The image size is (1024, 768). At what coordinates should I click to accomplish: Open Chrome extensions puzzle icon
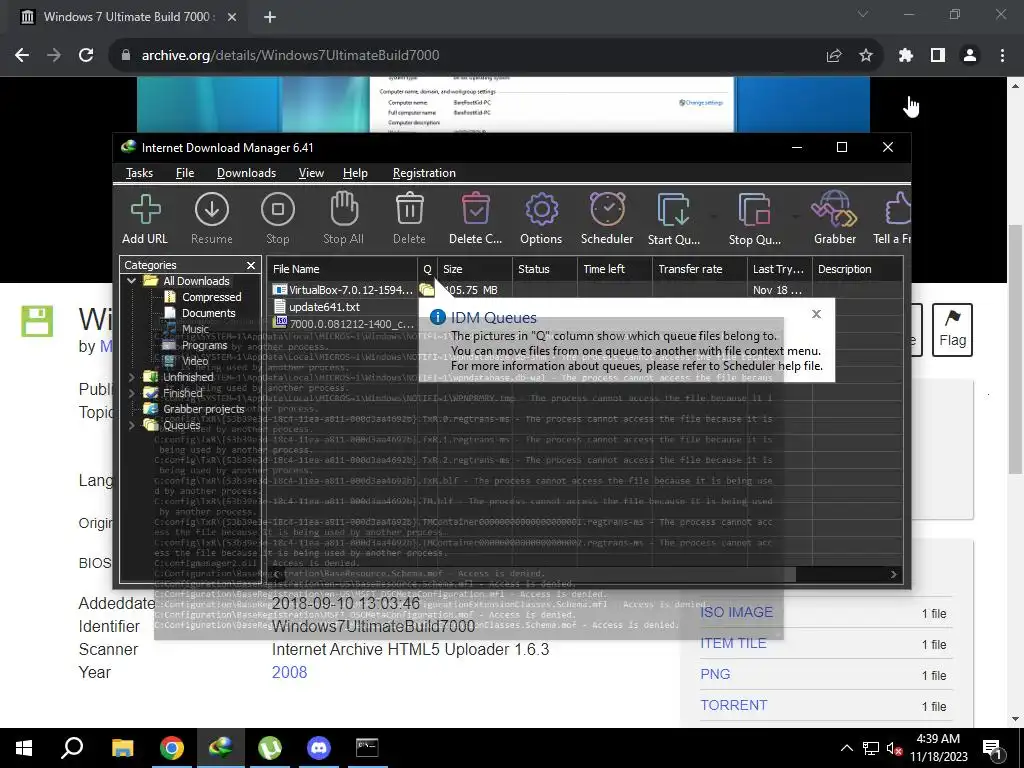click(905, 56)
